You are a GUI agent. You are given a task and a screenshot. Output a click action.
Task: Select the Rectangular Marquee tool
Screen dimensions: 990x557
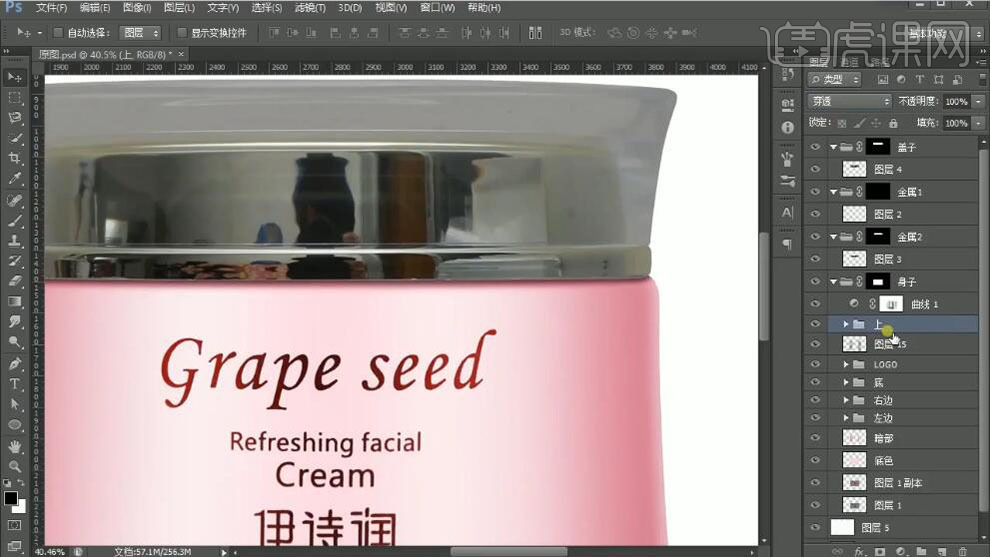[x=15, y=98]
